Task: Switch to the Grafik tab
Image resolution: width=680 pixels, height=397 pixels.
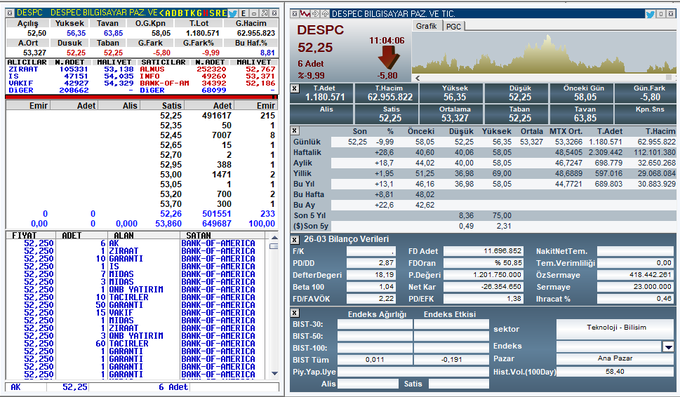Action: point(426,26)
